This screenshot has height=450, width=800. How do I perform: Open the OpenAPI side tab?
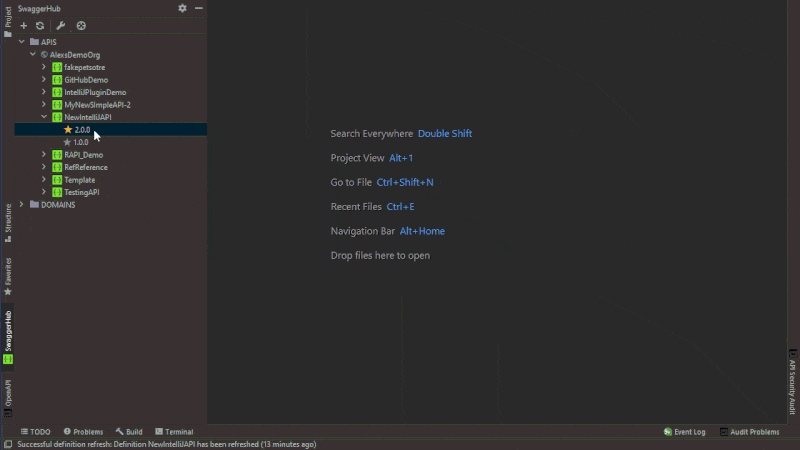pyautogui.click(x=8, y=398)
